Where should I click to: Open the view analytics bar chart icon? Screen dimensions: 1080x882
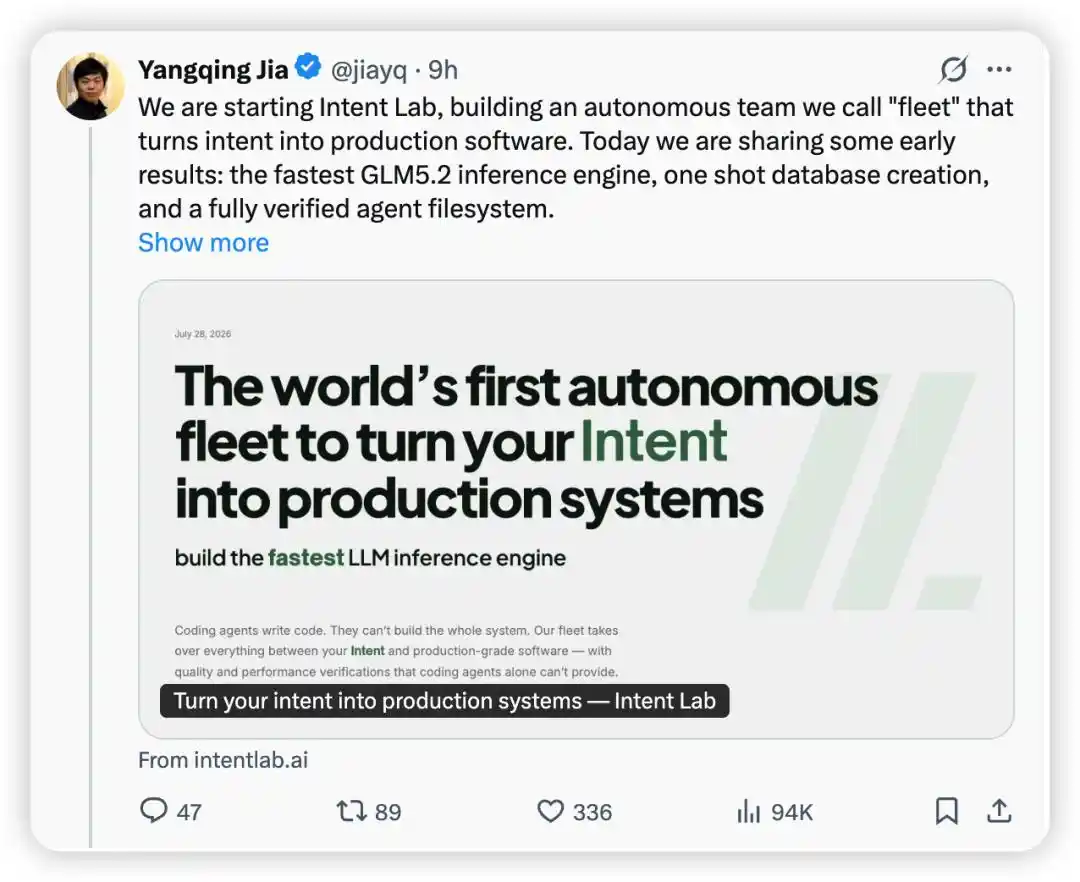point(748,812)
